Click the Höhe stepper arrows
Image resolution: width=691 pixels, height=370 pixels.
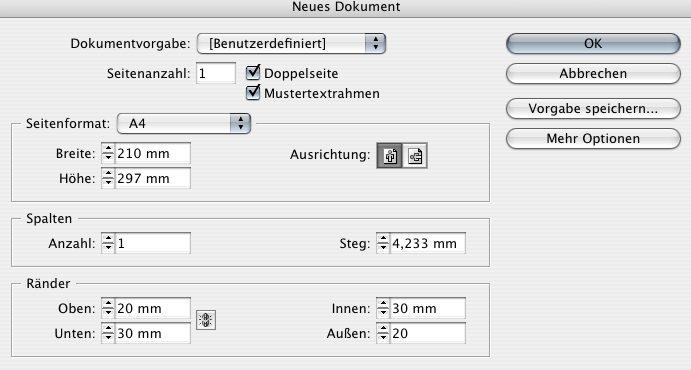pyautogui.click(x=108, y=178)
